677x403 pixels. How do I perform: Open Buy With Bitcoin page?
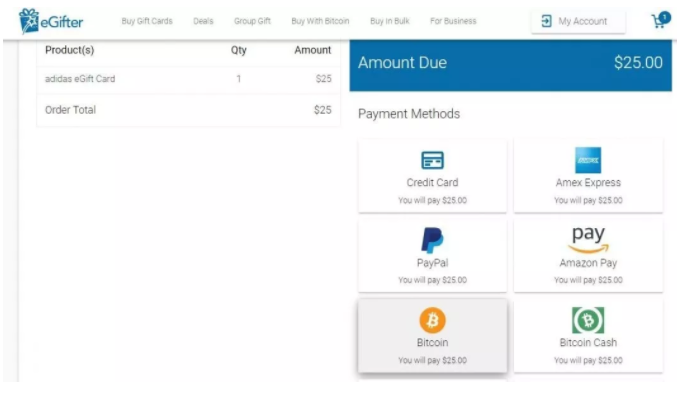[x=320, y=21]
